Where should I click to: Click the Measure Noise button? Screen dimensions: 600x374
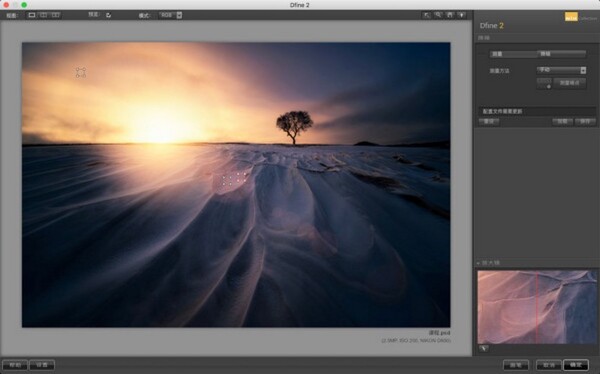tap(570, 83)
